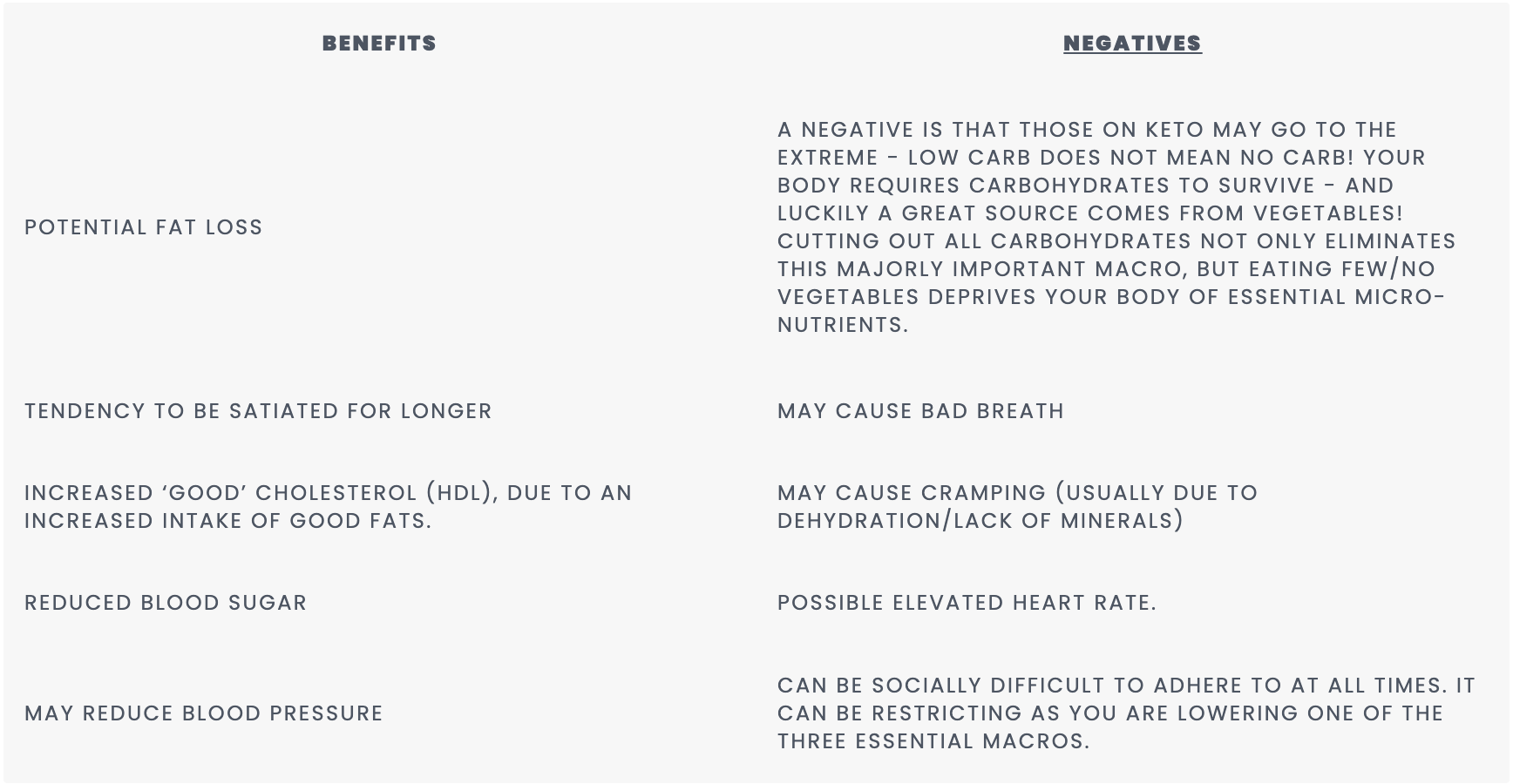Click the word 'Nutrients.' ending the paragraph
The width and height of the screenshot is (1513, 784).
843,325
